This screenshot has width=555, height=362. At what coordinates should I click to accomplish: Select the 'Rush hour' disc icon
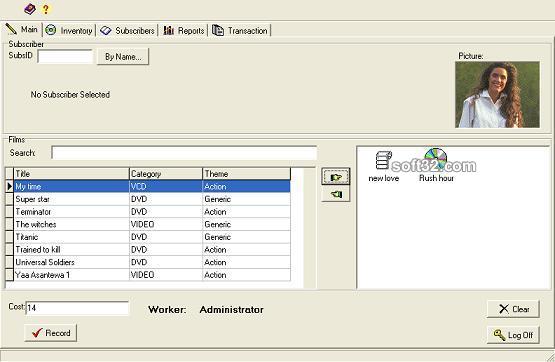click(436, 159)
